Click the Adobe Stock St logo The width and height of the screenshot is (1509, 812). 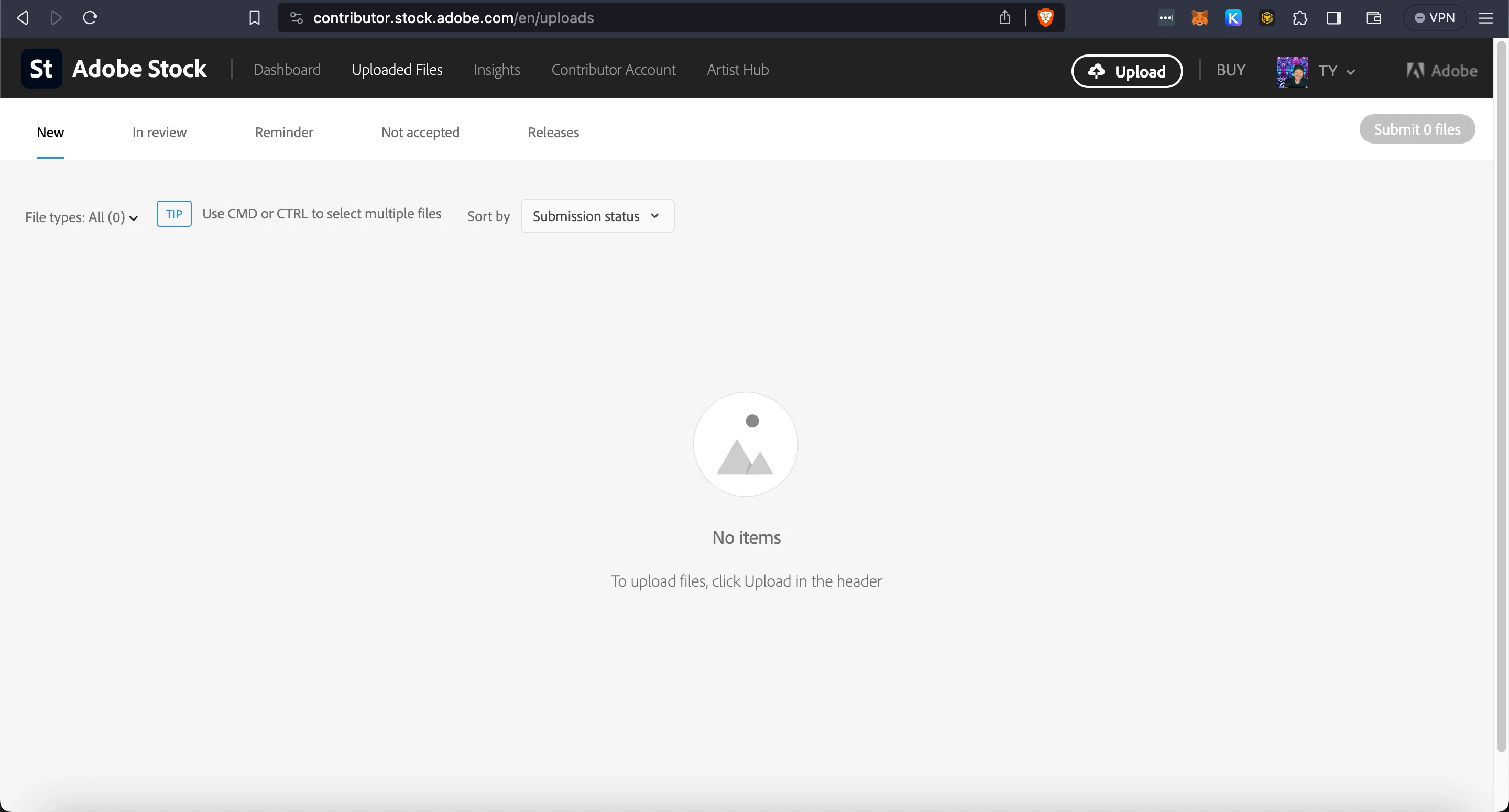(x=41, y=69)
